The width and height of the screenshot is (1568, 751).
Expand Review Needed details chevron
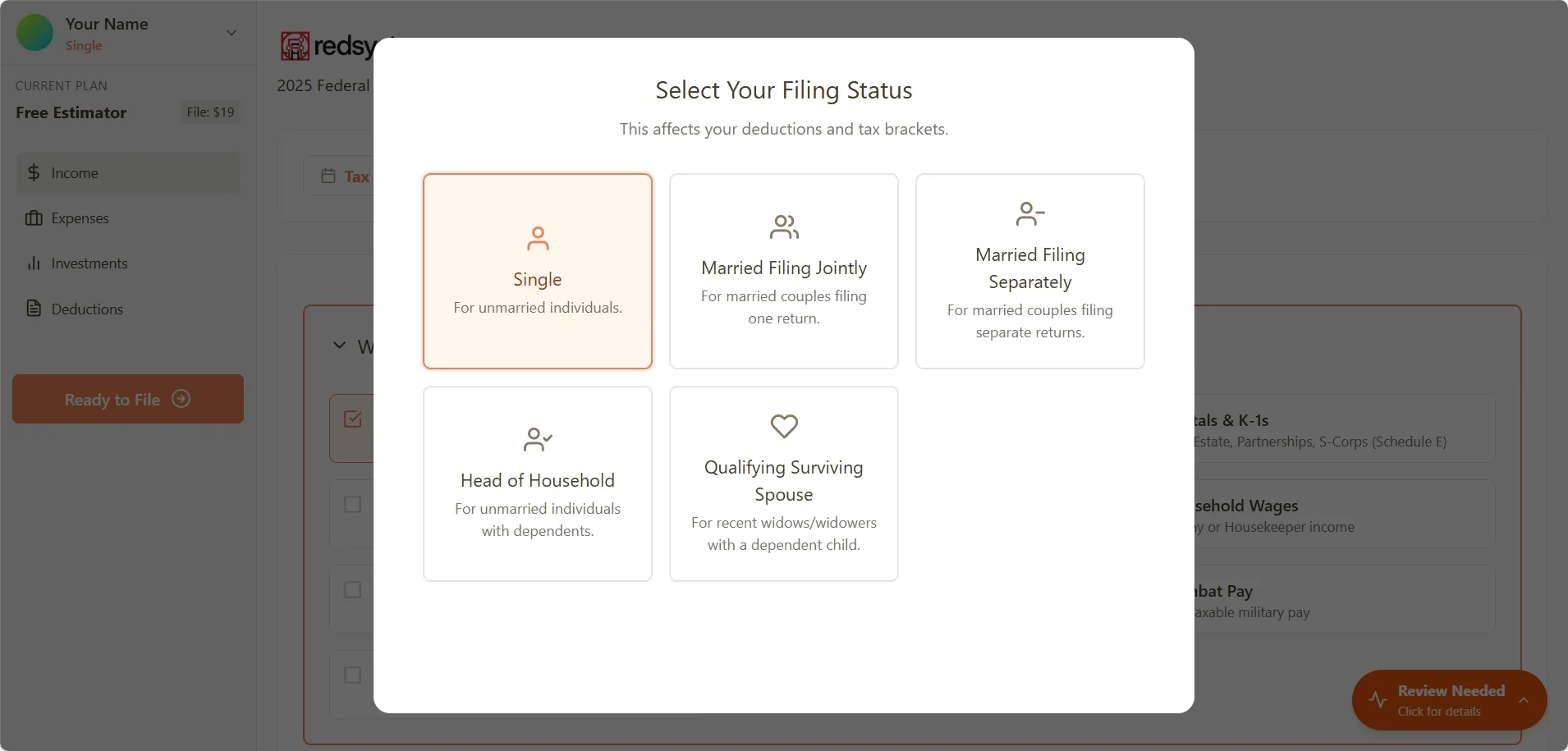pos(1524,700)
